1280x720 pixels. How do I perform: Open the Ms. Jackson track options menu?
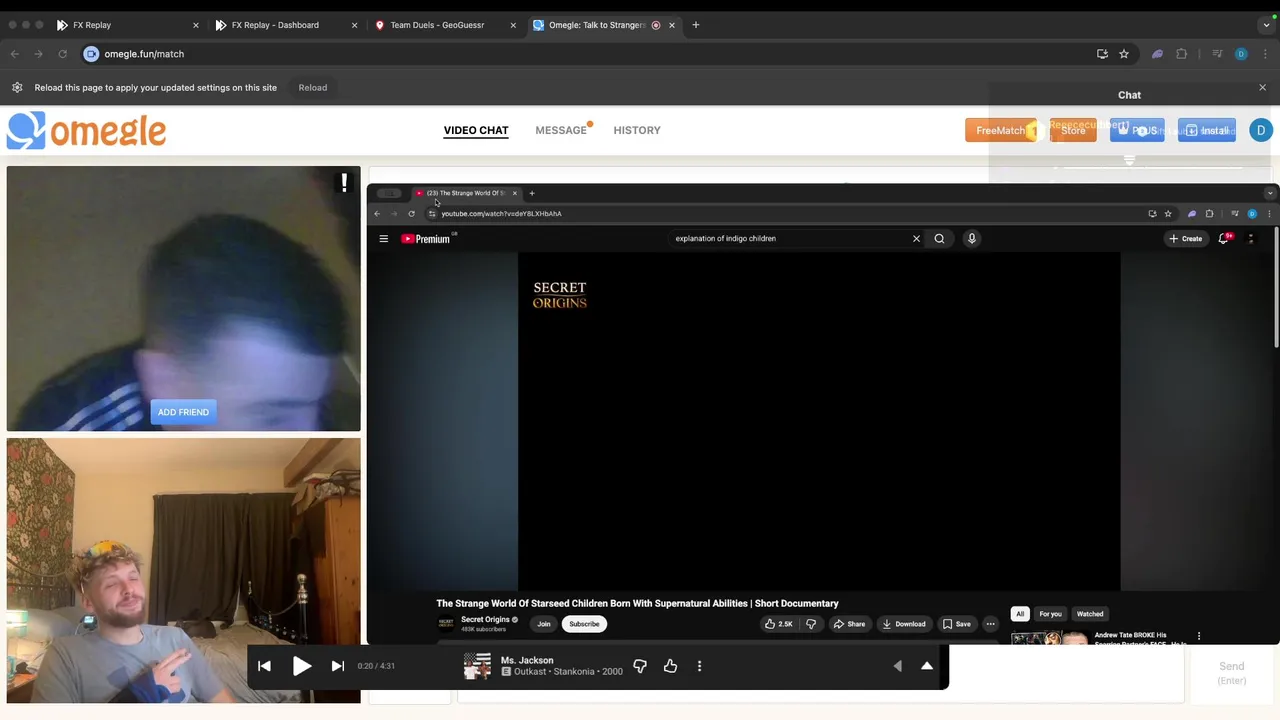point(699,666)
